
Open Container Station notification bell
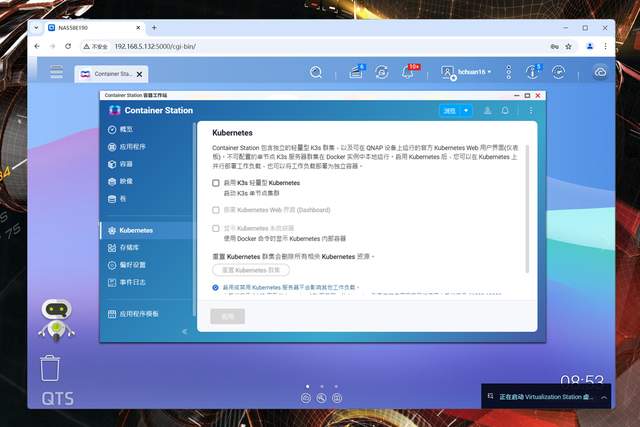[x=505, y=111]
